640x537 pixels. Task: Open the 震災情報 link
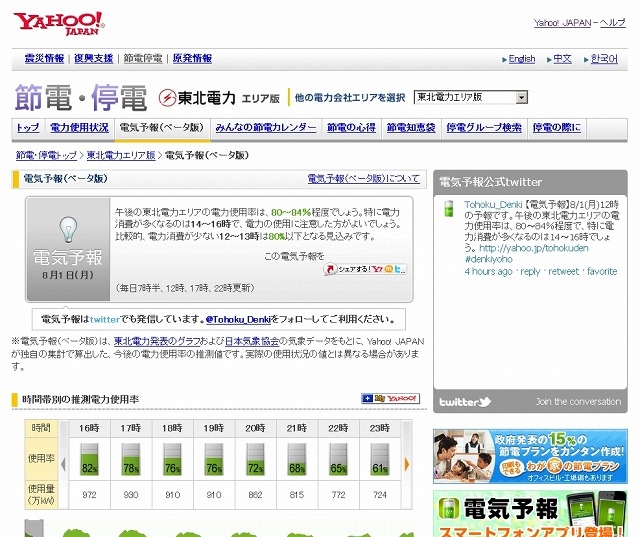coord(44,58)
